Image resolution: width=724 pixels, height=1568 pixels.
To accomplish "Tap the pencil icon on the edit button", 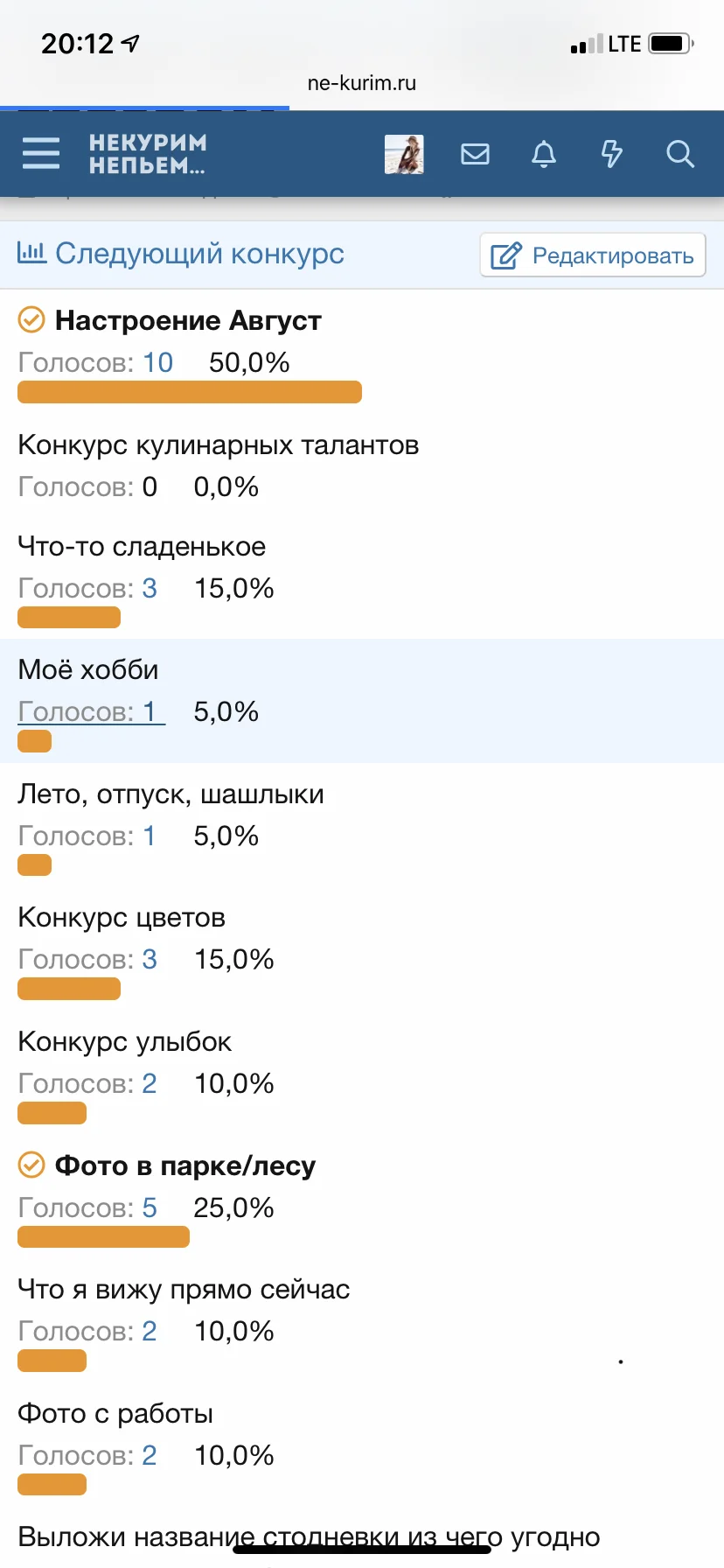I will click(506, 255).
